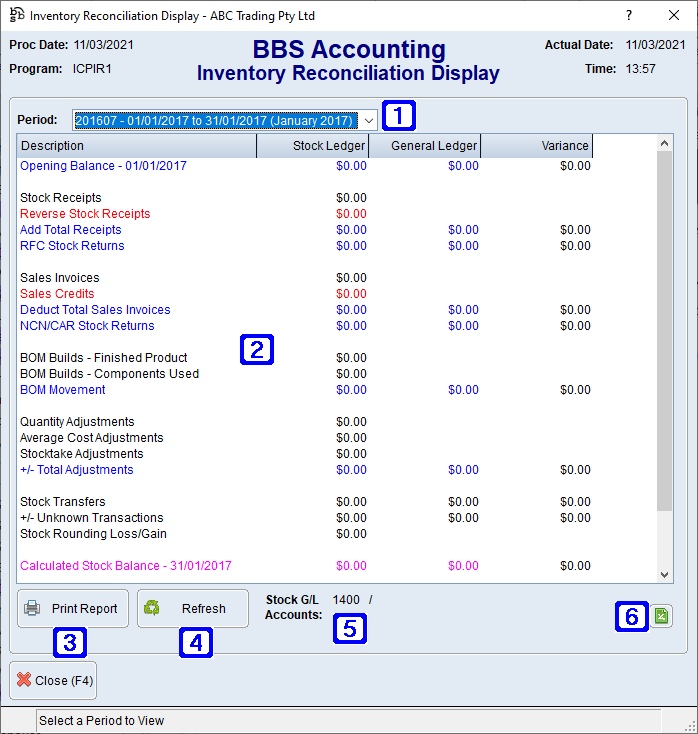Click the help question mark button
Viewport: 698px width, 734px height.
click(629, 15)
